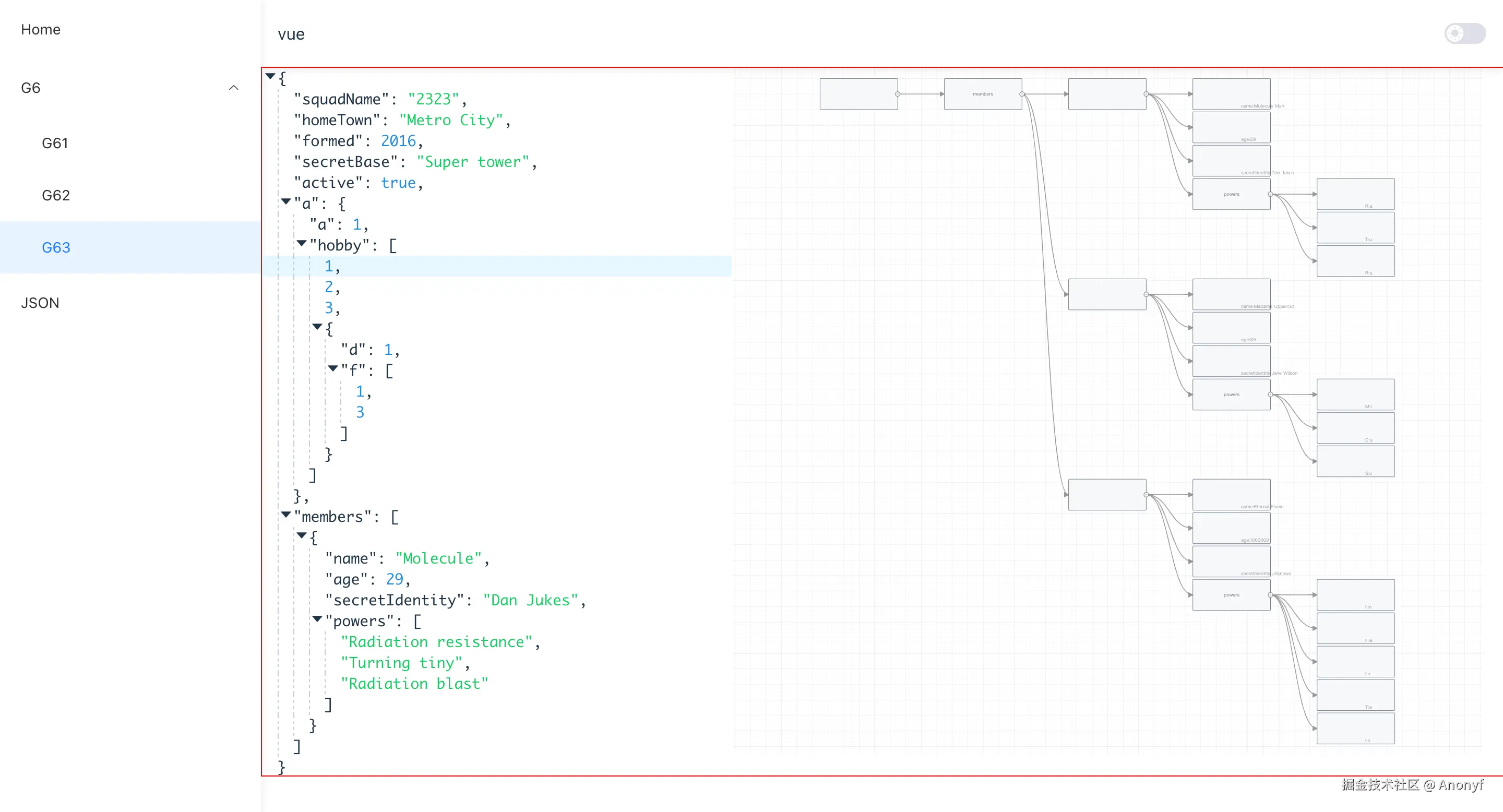Image resolution: width=1503 pixels, height=812 pixels.
Task: Open the JSON menu item
Action: click(40, 303)
